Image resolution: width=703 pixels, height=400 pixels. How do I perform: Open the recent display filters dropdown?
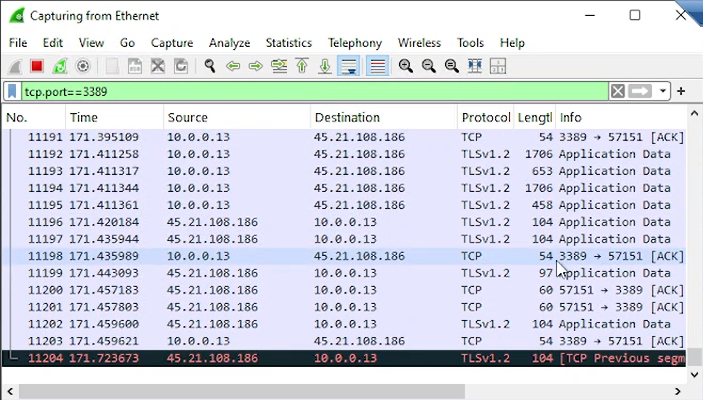tap(662, 91)
